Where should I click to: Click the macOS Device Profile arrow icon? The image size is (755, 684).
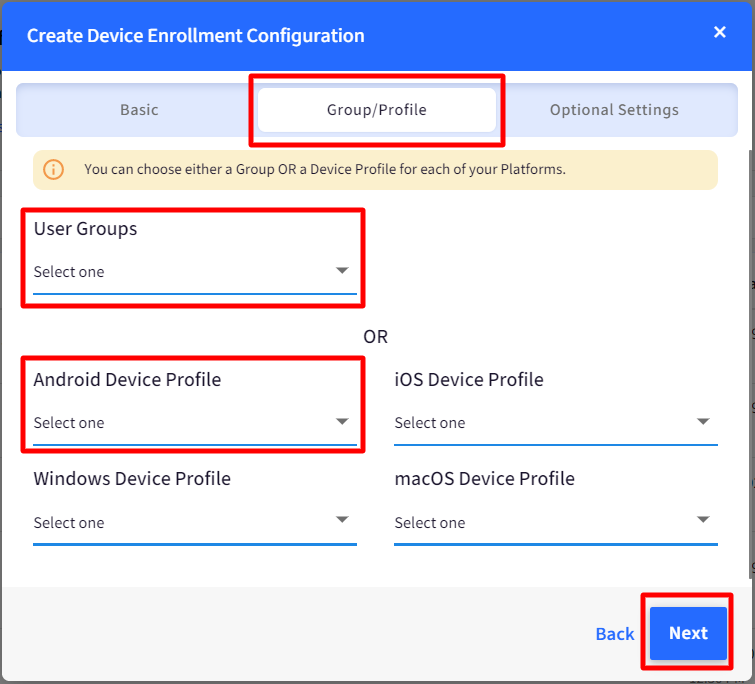pos(703,519)
